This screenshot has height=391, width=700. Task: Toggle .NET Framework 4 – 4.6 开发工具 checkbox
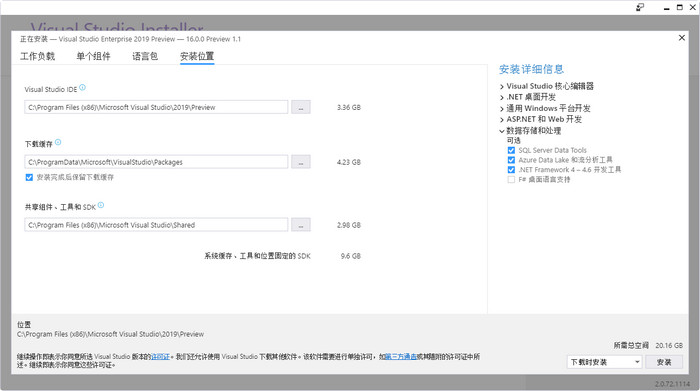pyautogui.click(x=511, y=170)
